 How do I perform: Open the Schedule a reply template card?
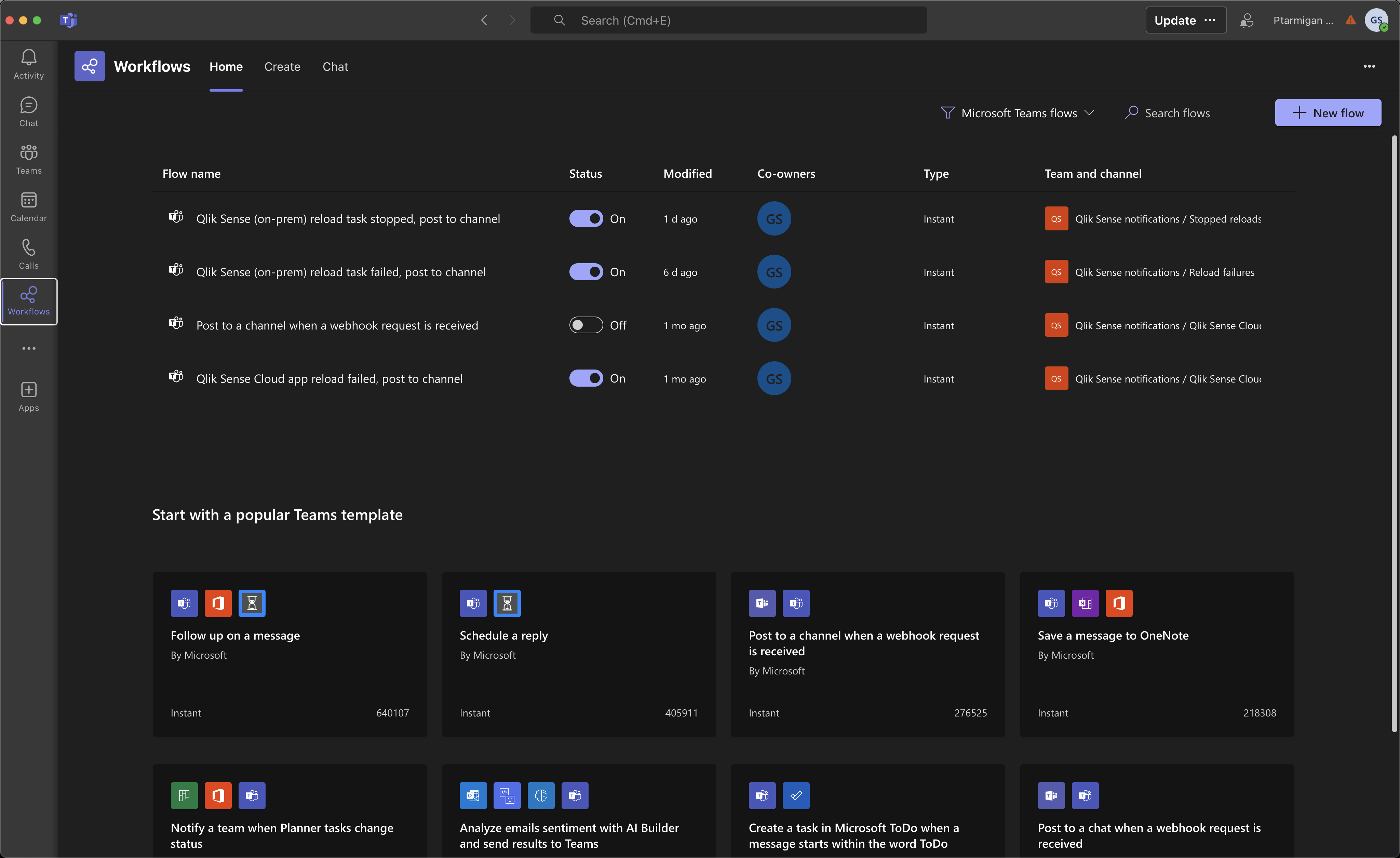[578, 654]
